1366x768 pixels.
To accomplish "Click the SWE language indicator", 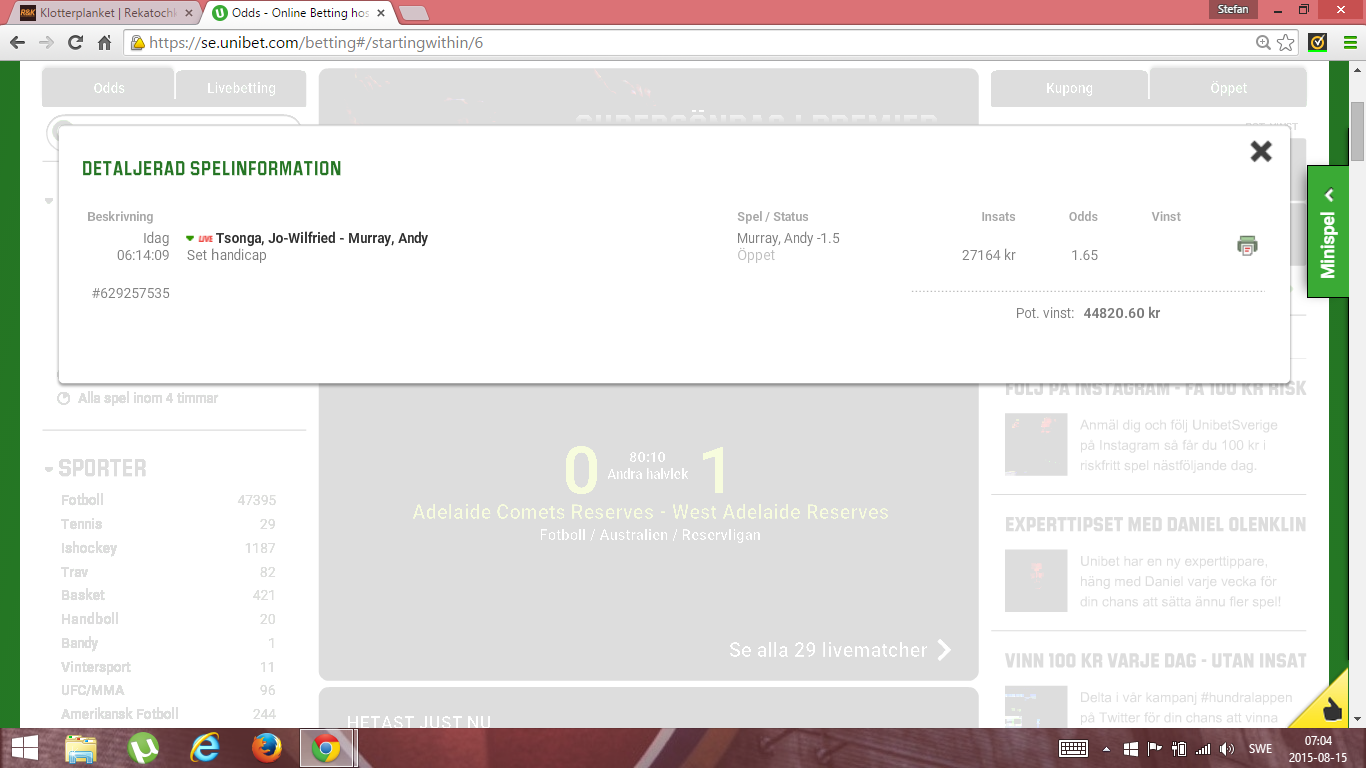I will coord(1260,748).
